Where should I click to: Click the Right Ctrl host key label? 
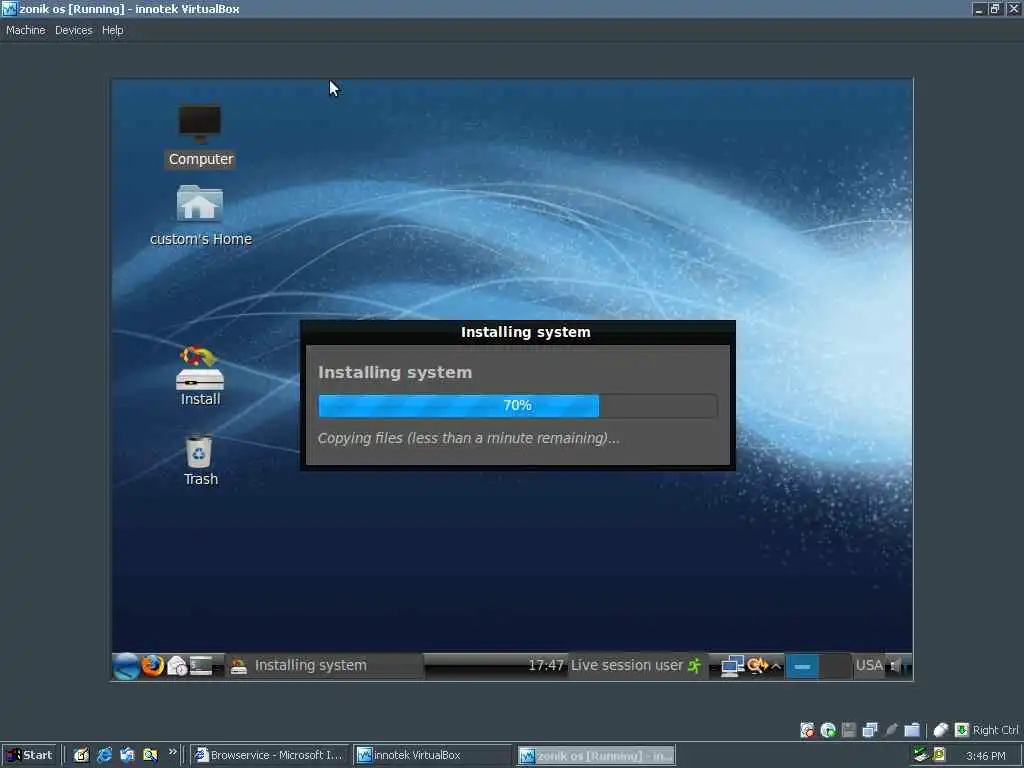995,730
